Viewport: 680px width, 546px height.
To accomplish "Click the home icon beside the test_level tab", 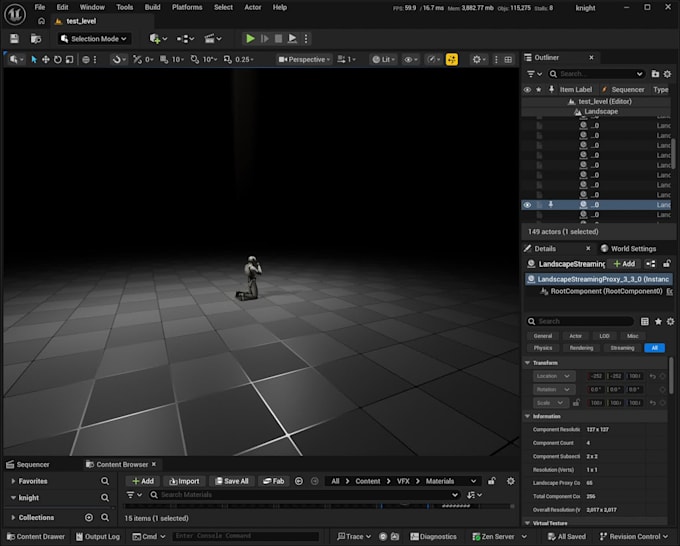I will click(x=41, y=21).
